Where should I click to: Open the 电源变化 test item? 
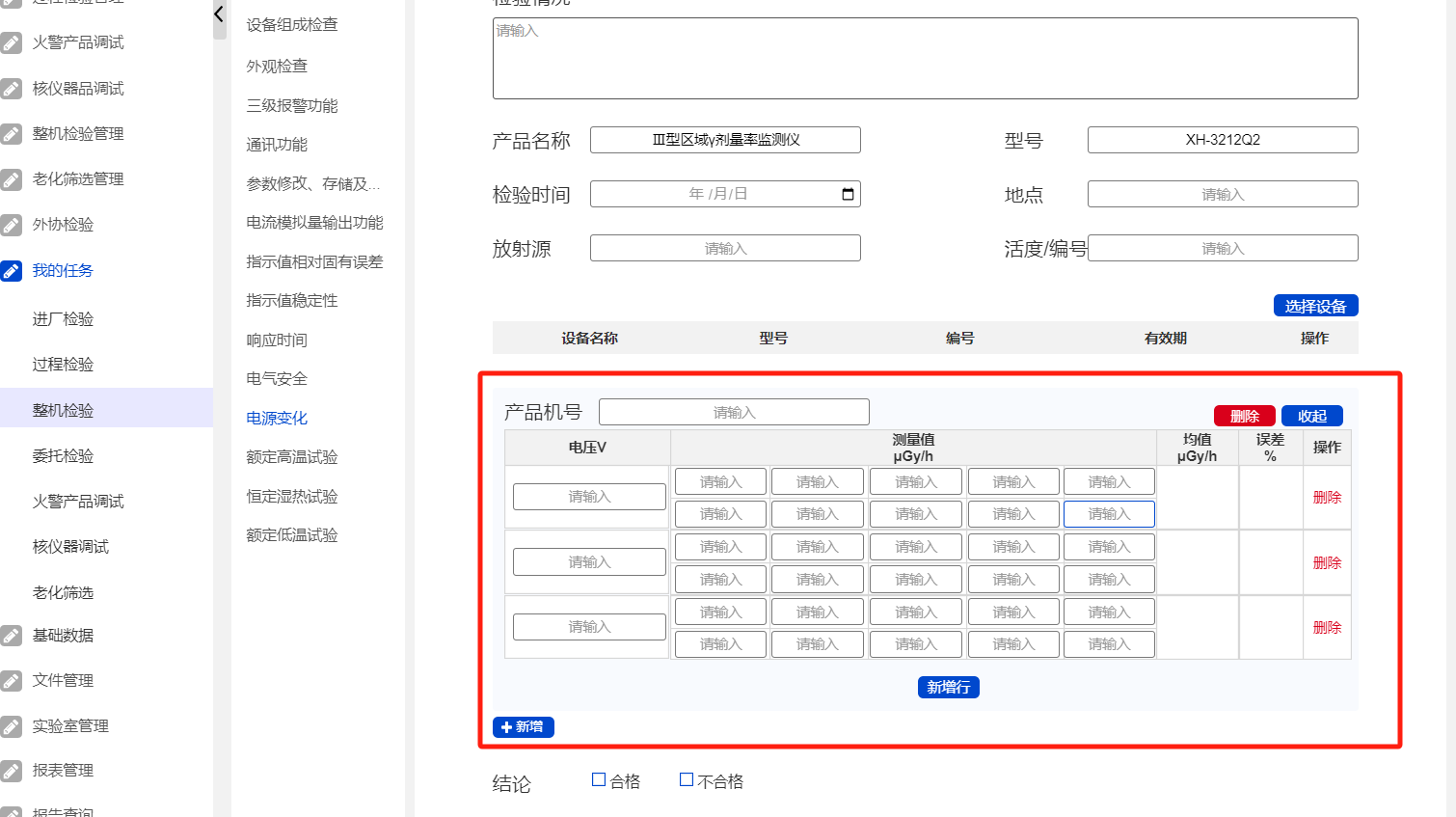tap(277, 419)
